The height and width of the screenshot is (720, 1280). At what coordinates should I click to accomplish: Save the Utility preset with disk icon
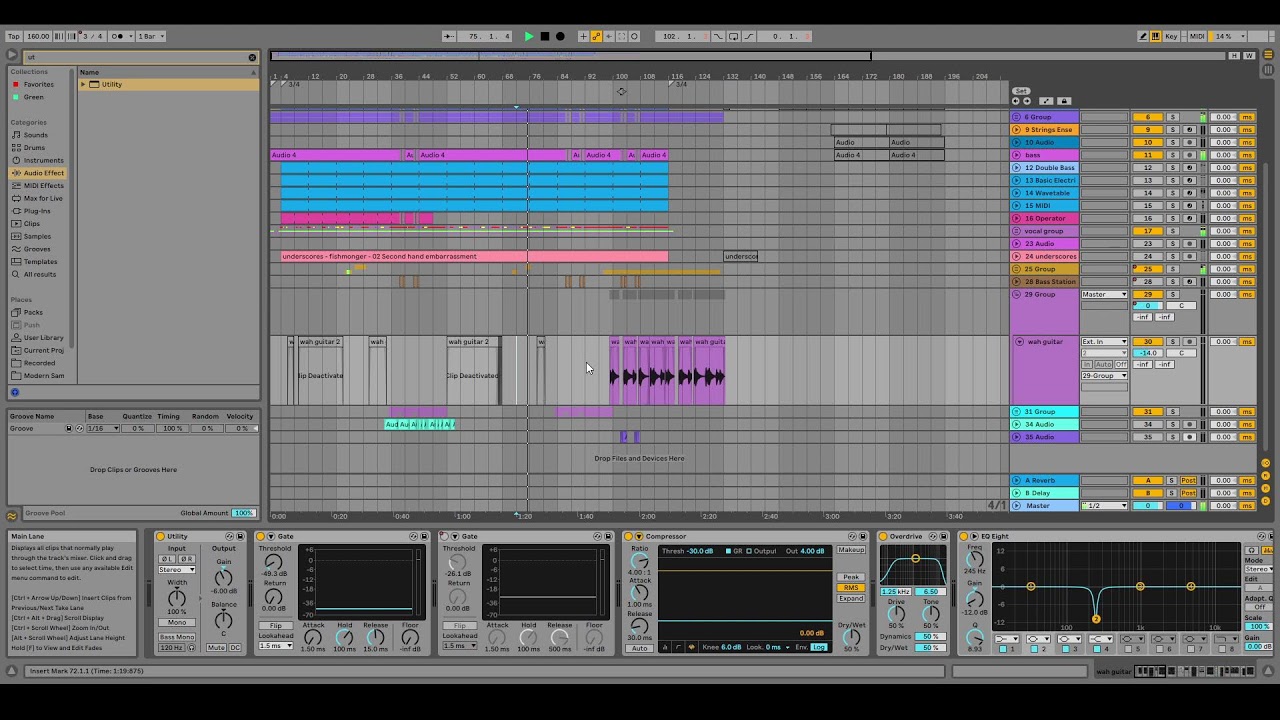click(240, 536)
